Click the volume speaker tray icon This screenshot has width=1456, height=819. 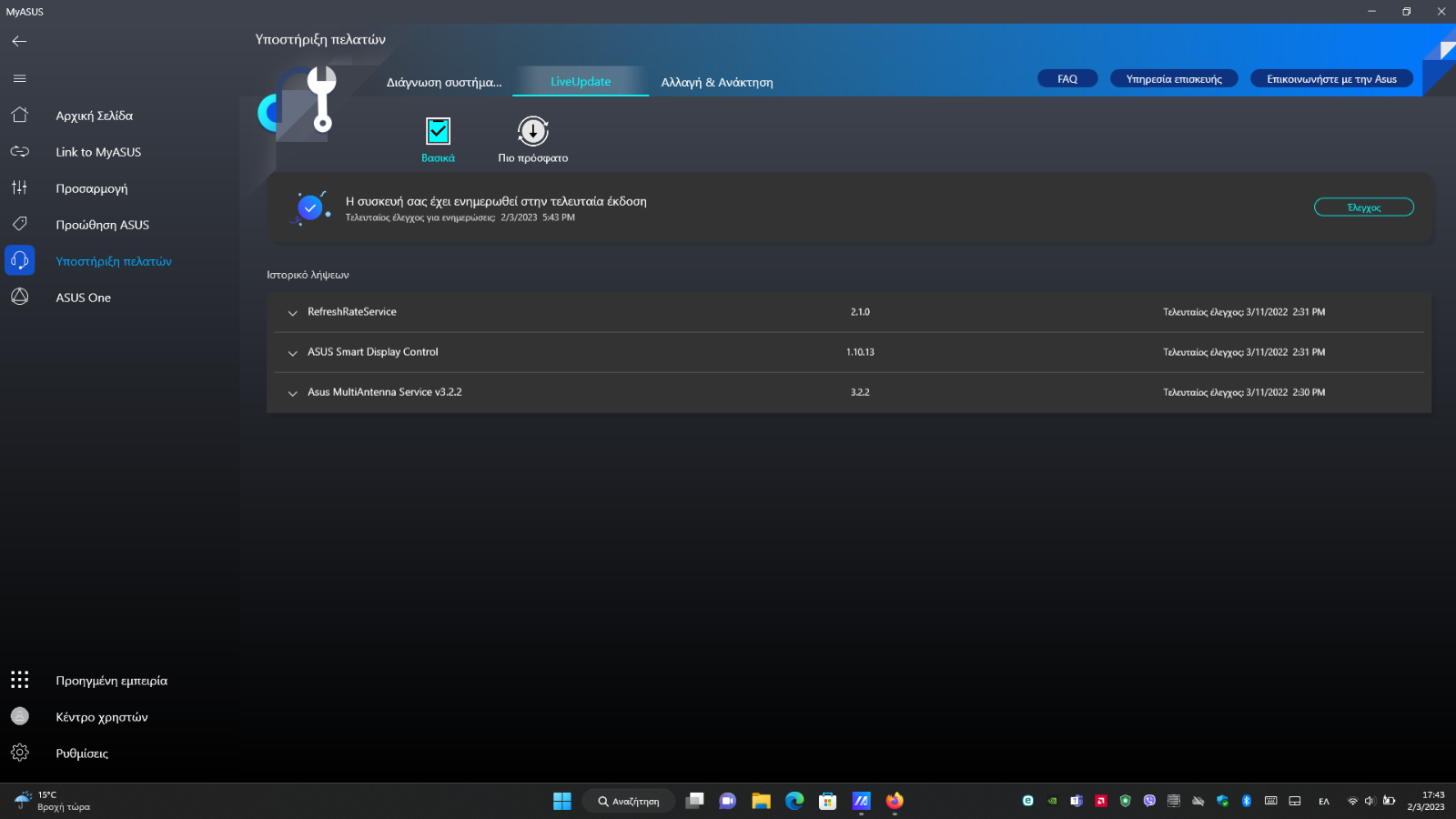[1370, 801]
